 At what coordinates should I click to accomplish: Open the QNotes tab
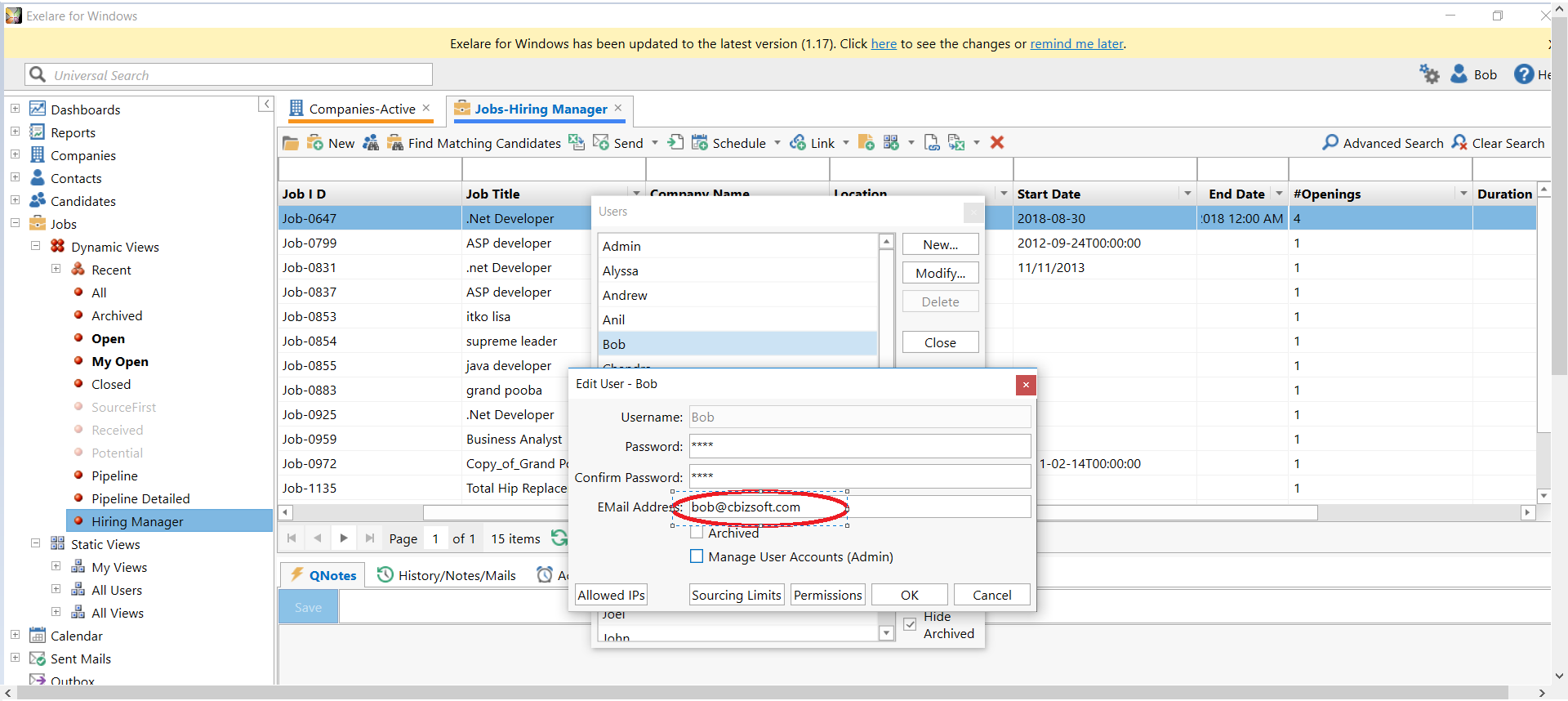pos(323,575)
